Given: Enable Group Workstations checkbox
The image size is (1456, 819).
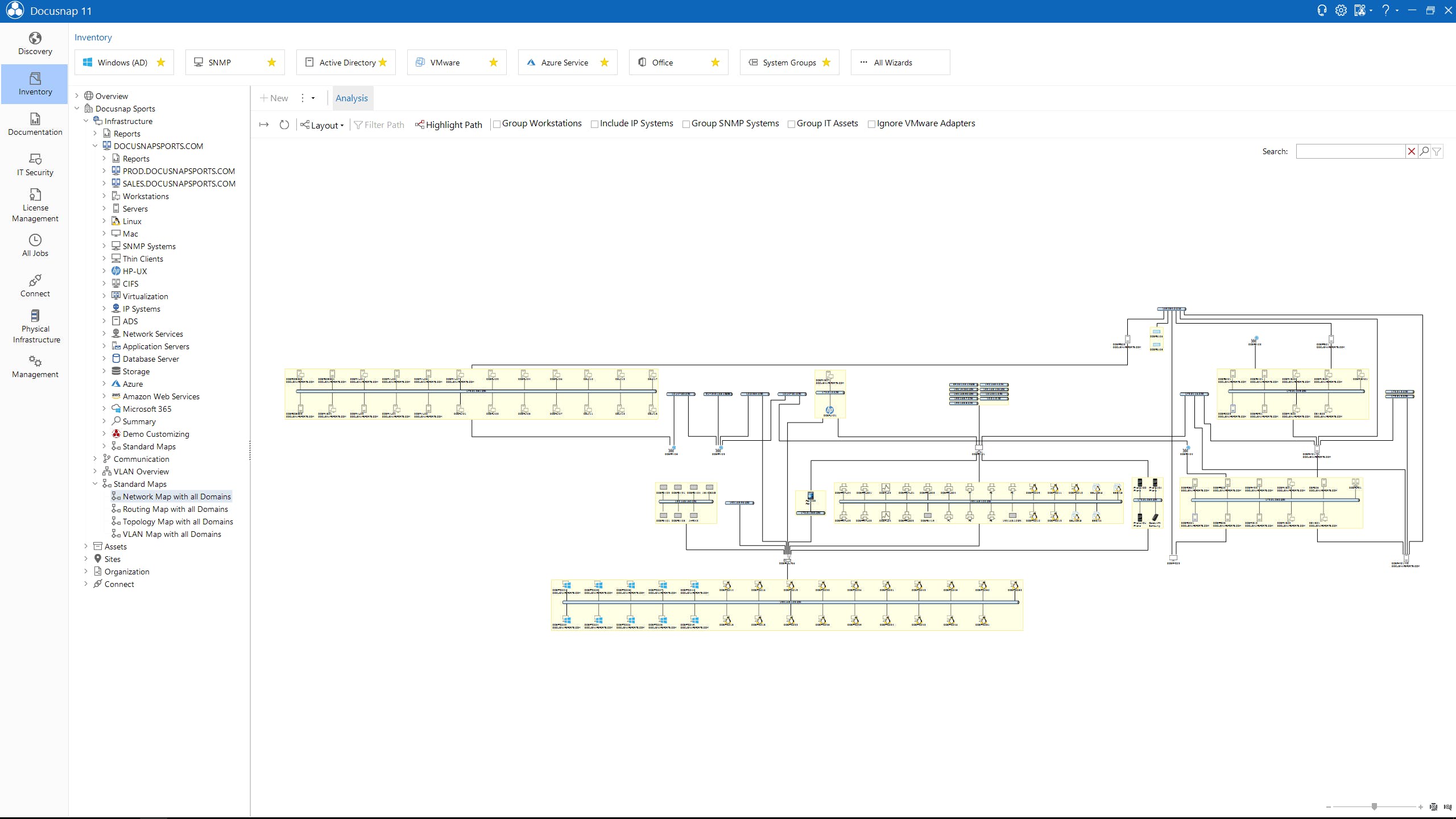Looking at the screenshot, I should click(x=497, y=124).
